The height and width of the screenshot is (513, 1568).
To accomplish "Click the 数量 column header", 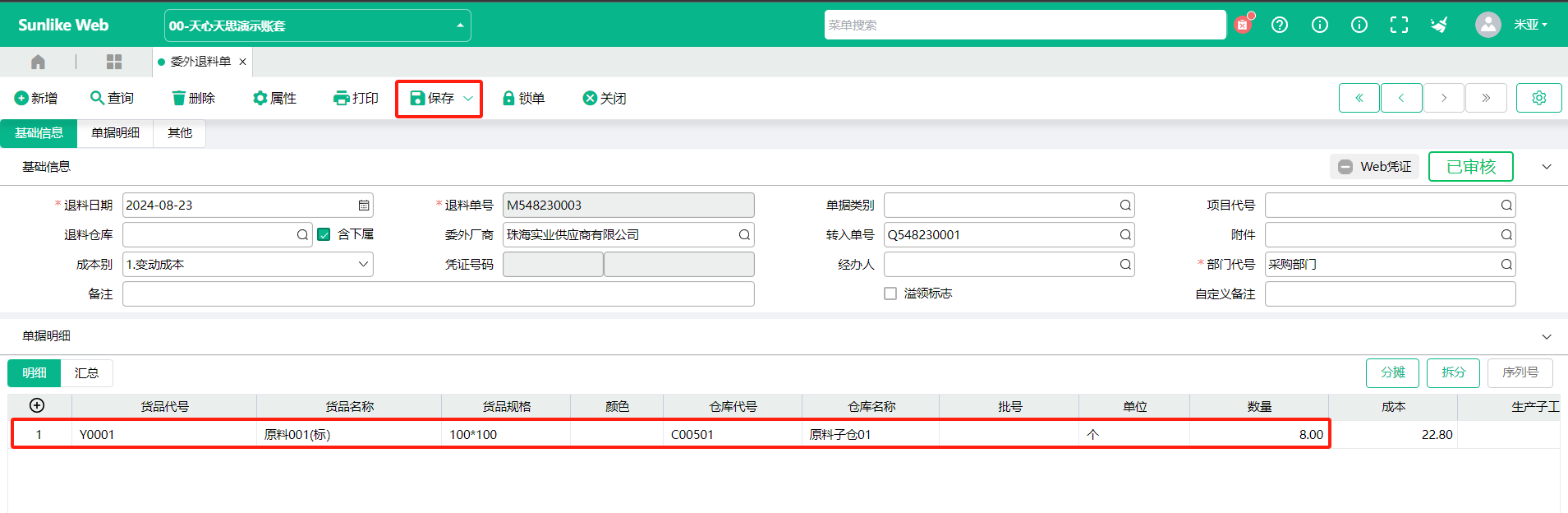I will click(x=1258, y=407).
